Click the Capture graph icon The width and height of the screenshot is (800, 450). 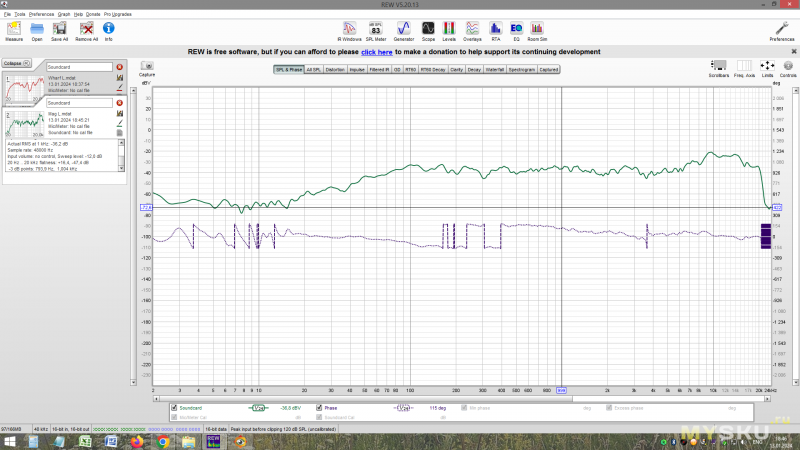pos(147,66)
